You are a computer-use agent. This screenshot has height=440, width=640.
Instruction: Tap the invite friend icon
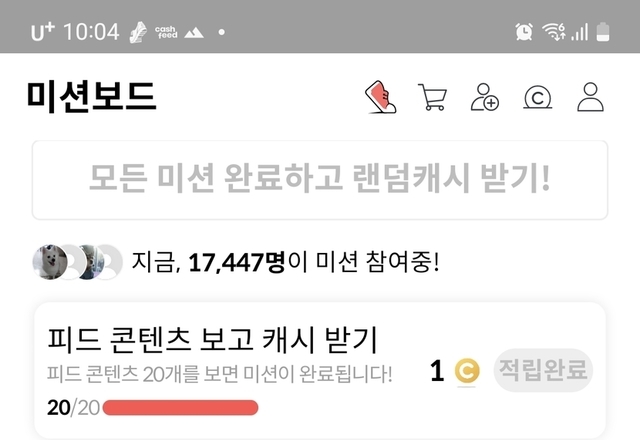tap(485, 97)
